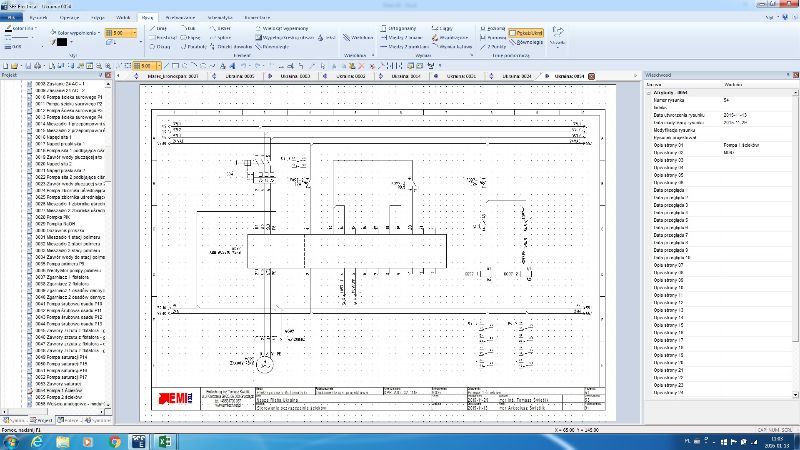800x450 pixels.
Task: Open Google Chrome from the taskbar
Action: click(115, 440)
